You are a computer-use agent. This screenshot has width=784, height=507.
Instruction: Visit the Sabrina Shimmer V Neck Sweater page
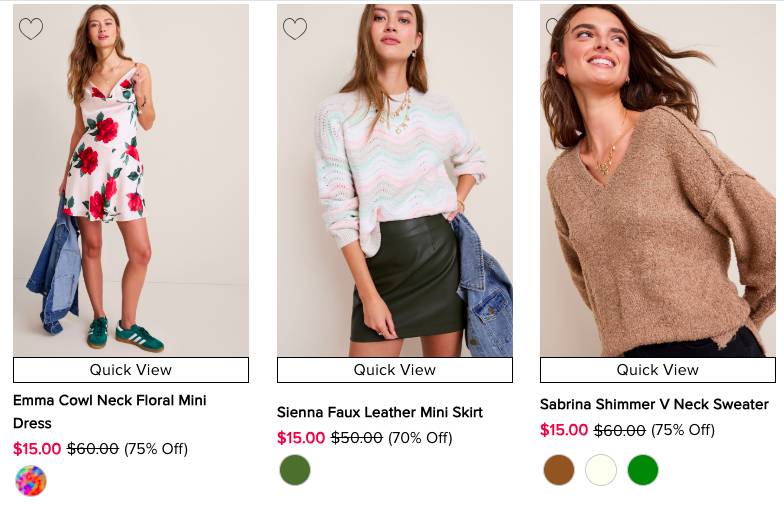tap(654, 404)
